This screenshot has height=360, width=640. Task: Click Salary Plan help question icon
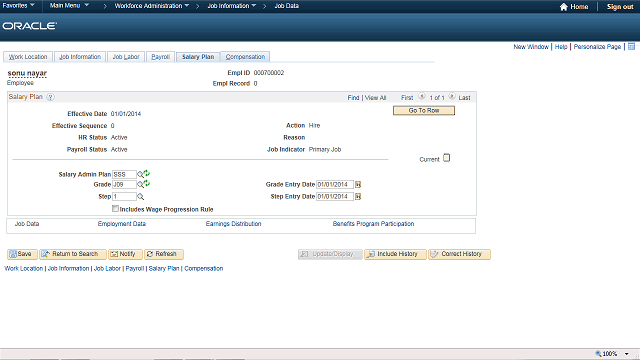click(50, 97)
